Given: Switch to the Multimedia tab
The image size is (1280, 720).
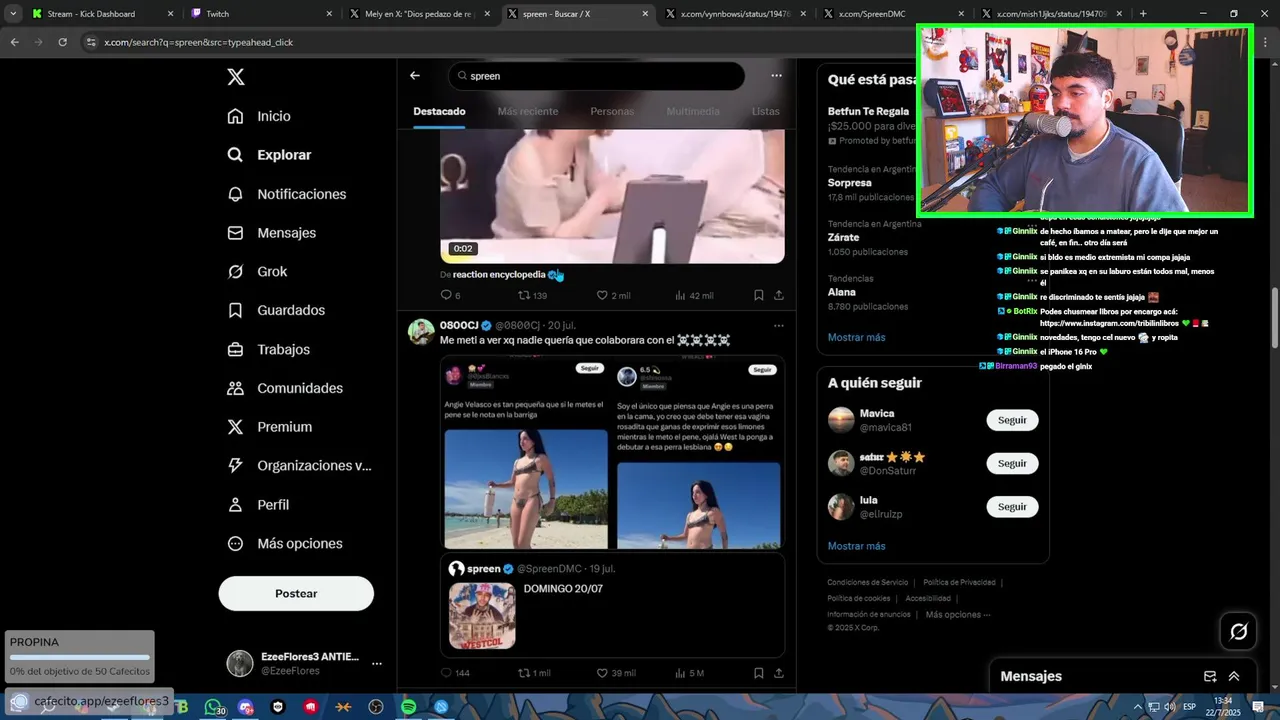Looking at the screenshot, I should [x=693, y=111].
